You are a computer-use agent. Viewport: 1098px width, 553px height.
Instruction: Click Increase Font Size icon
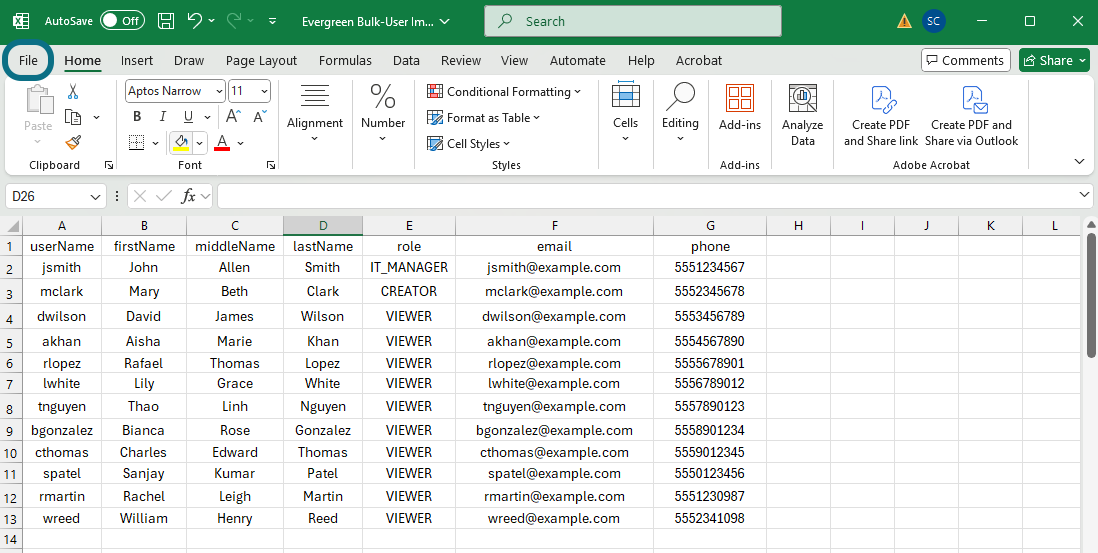[234, 116]
